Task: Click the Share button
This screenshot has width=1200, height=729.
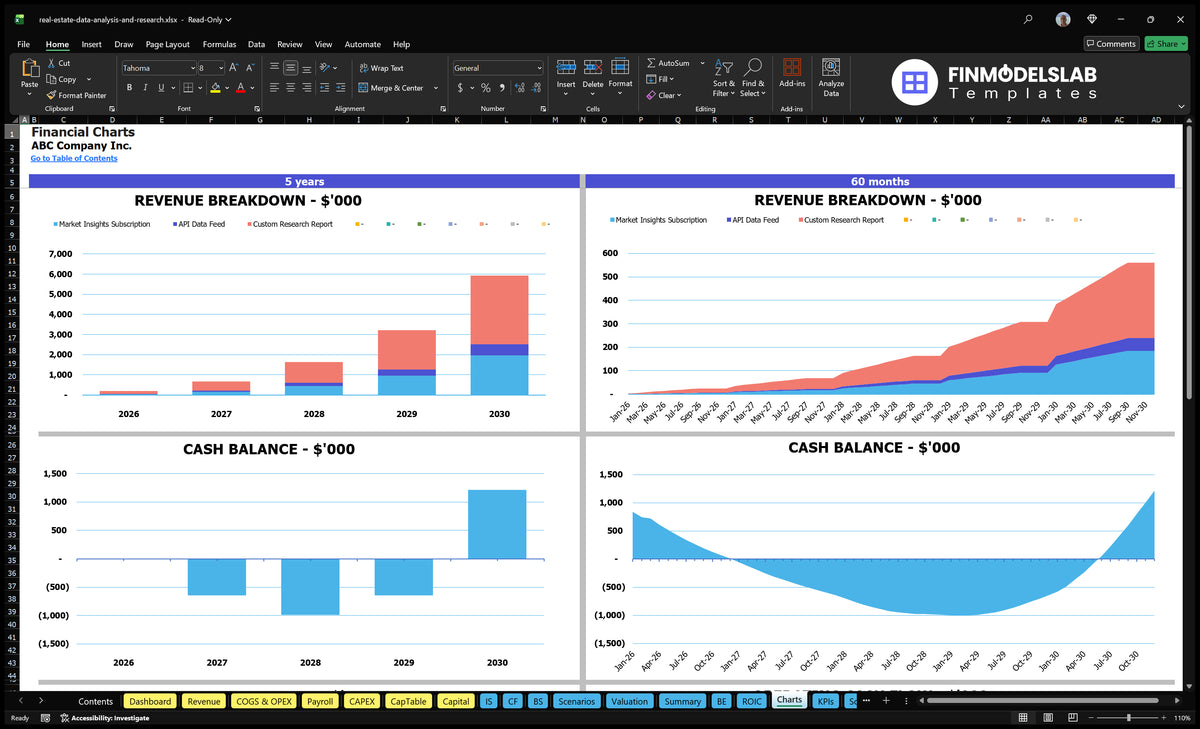Action: 1166,44
